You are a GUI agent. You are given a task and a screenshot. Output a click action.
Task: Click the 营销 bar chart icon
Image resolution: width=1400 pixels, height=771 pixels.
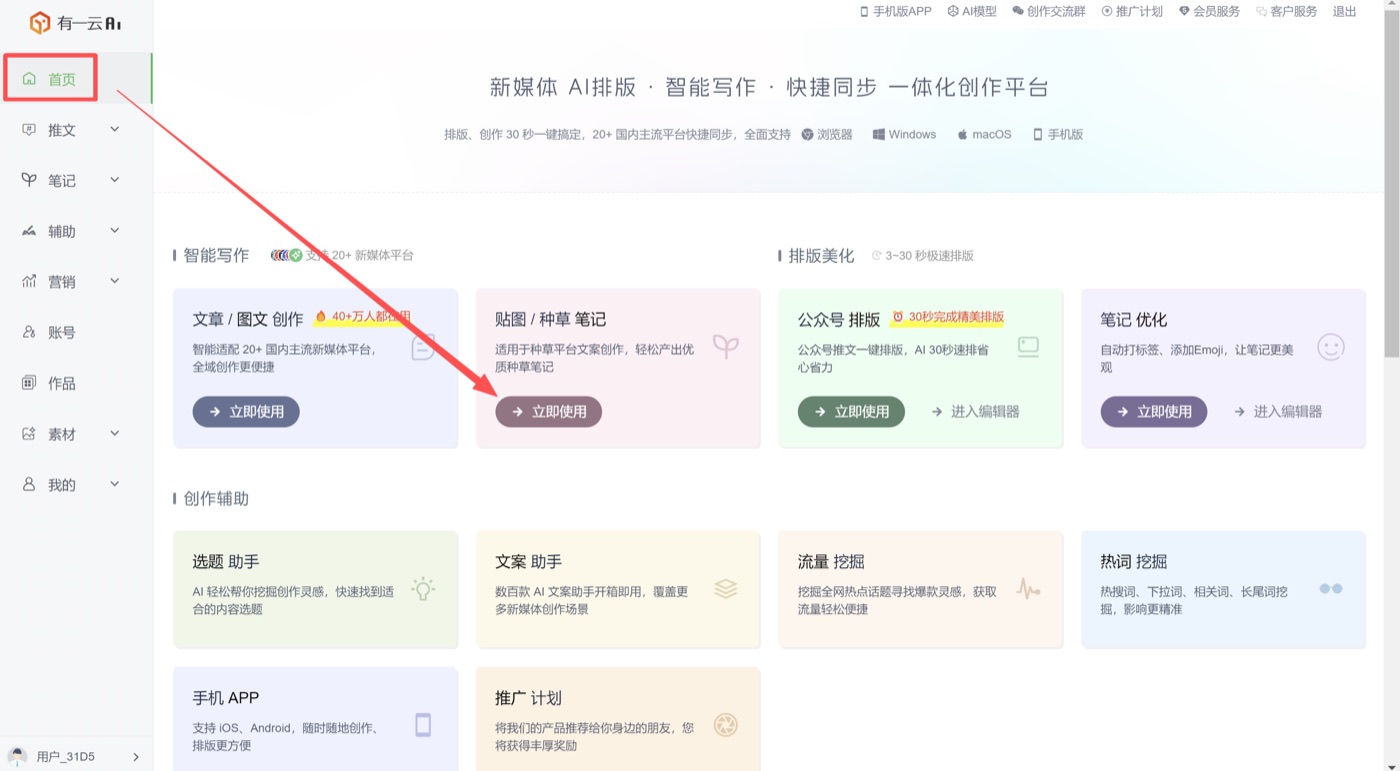(29, 282)
